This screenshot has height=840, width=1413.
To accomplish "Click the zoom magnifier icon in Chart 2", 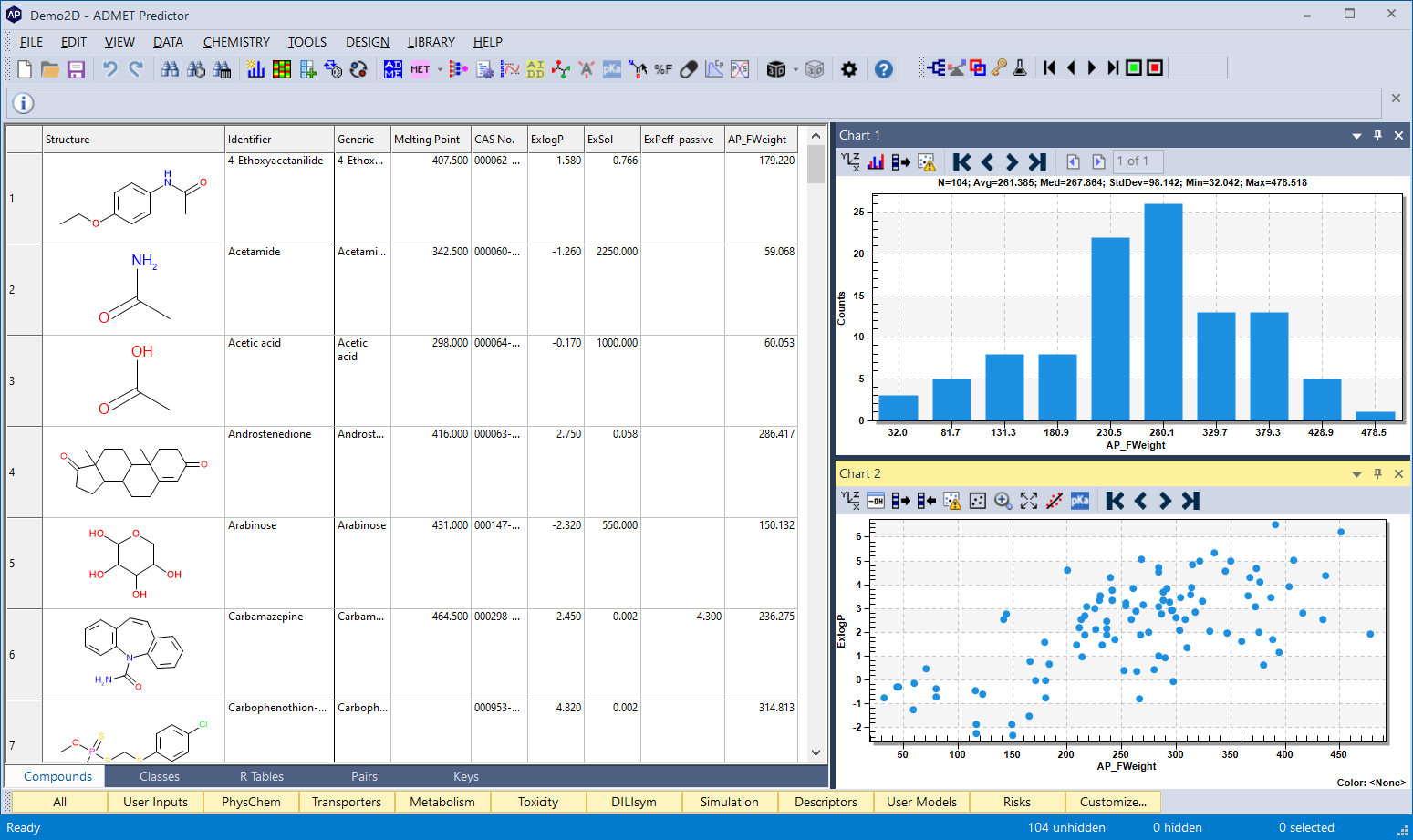I will pyautogui.click(x=1003, y=501).
